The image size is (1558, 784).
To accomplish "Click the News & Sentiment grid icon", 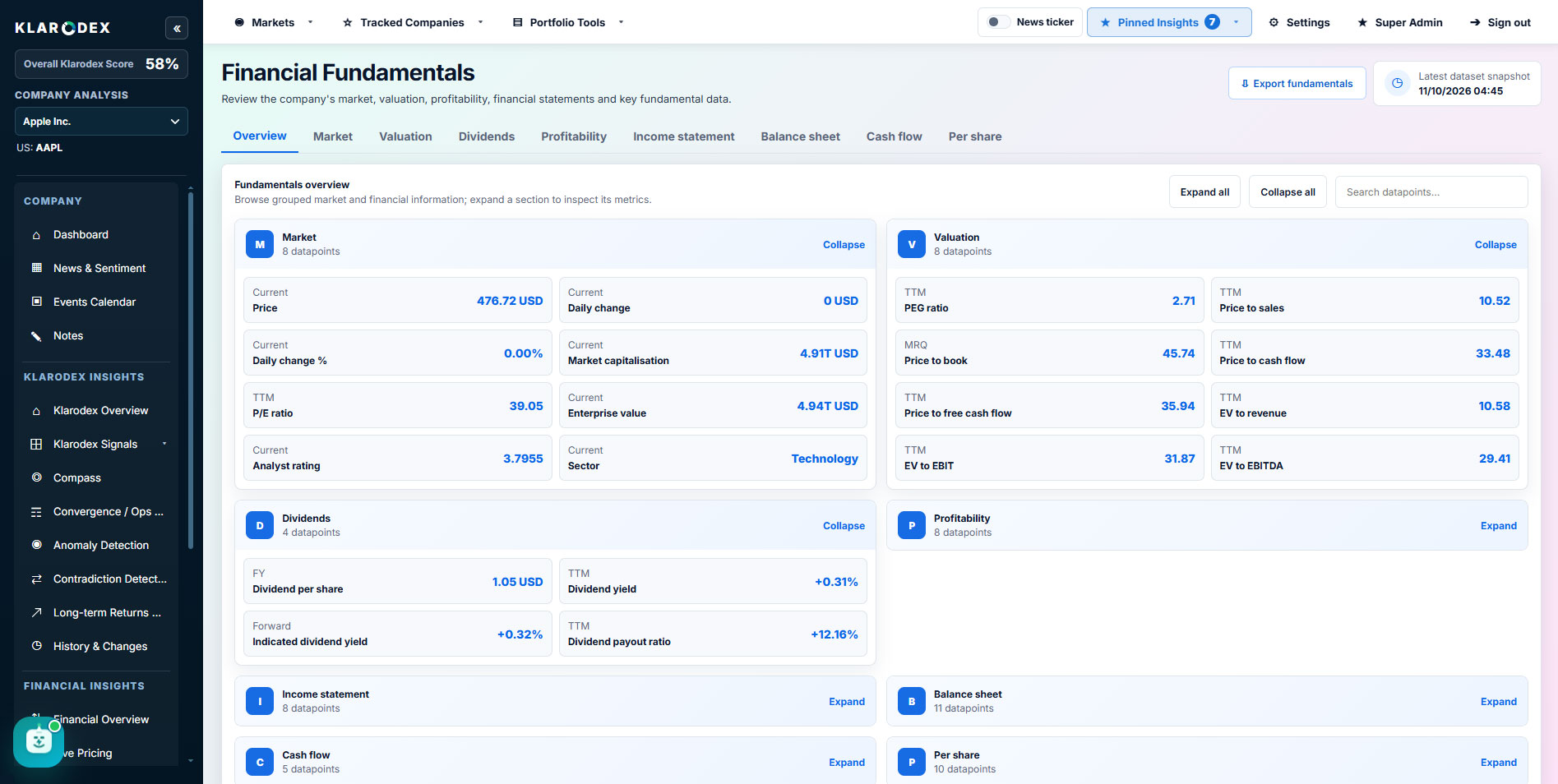I will (x=36, y=268).
